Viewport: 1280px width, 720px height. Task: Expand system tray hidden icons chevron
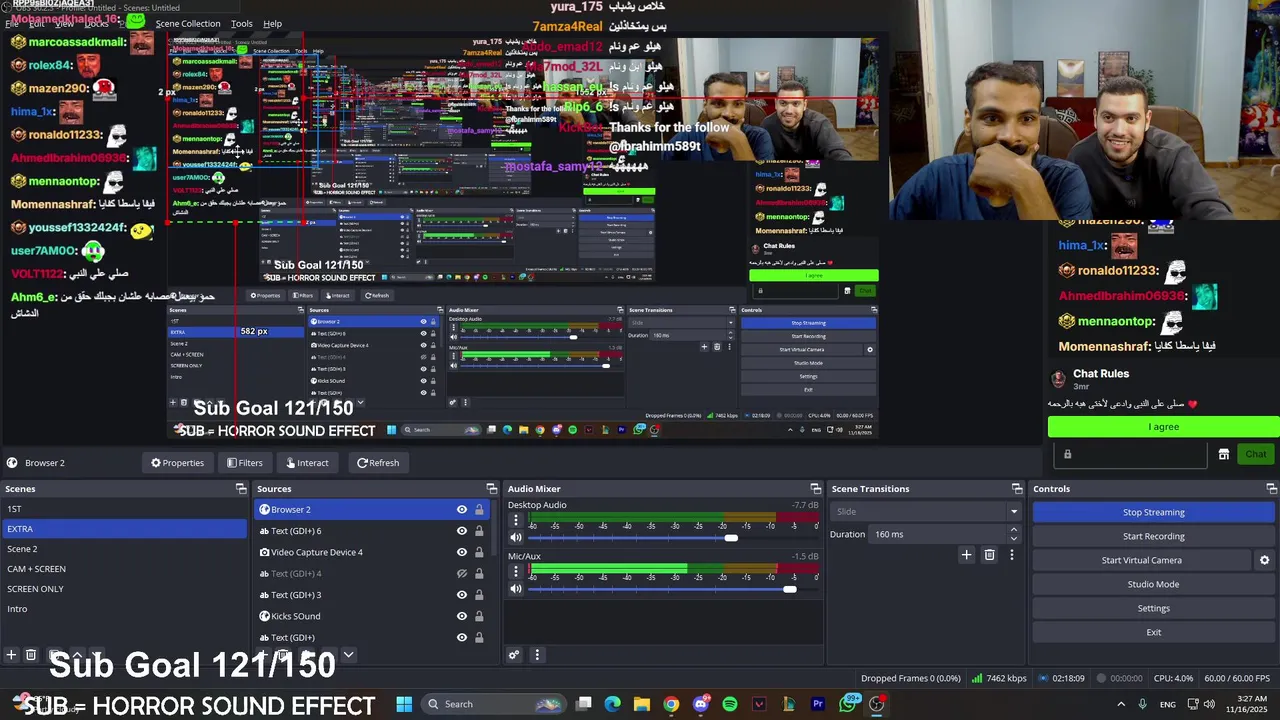pyautogui.click(x=1120, y=704)
